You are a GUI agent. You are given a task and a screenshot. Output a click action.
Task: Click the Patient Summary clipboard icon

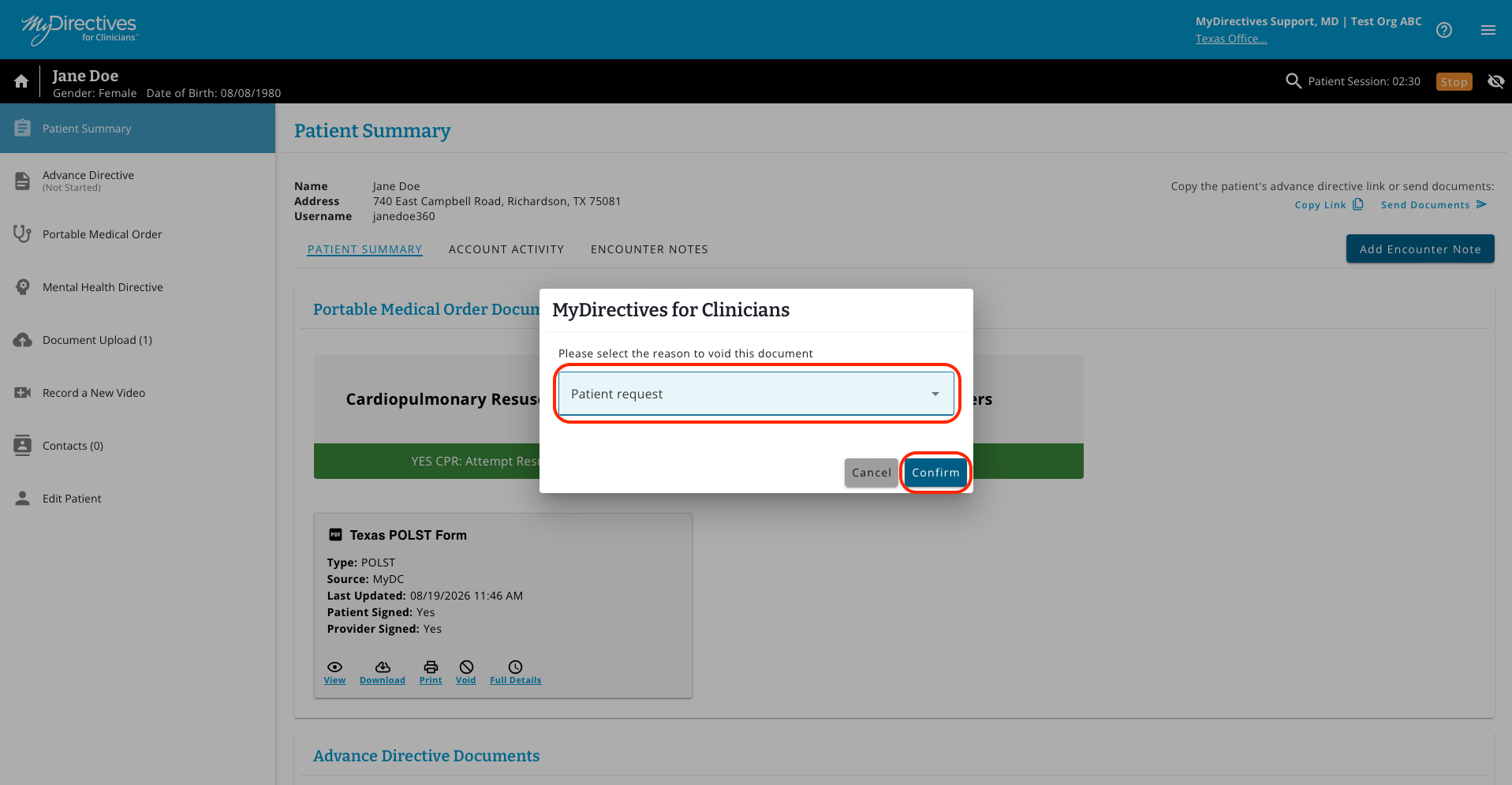coord(23,128)
